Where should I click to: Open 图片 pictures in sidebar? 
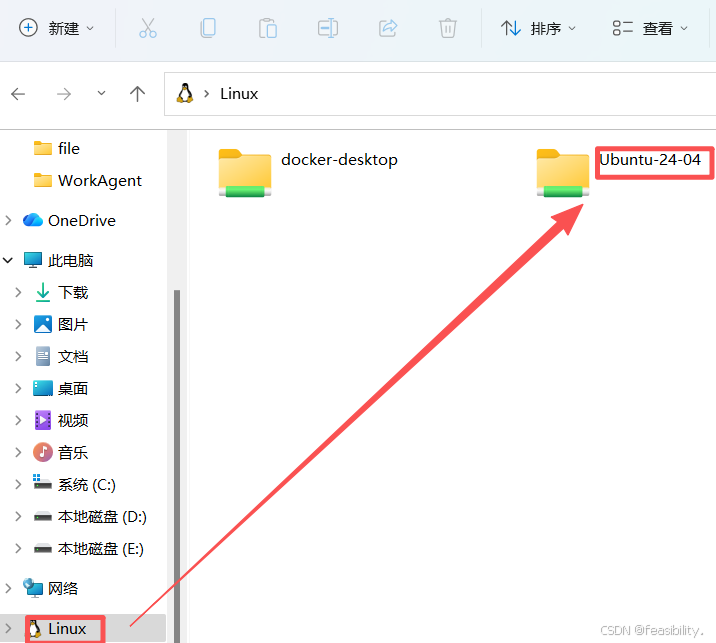tap(61, 325)
